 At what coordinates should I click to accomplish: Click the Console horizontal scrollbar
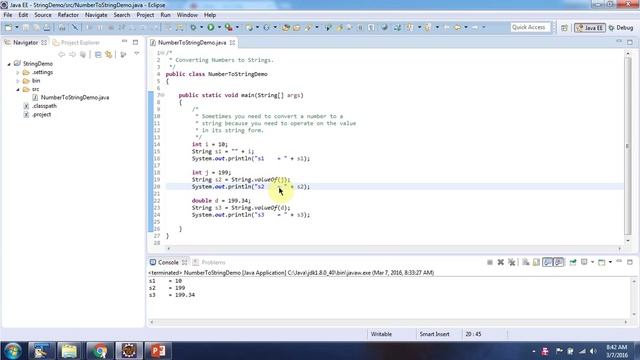click(x=389, y=322)
